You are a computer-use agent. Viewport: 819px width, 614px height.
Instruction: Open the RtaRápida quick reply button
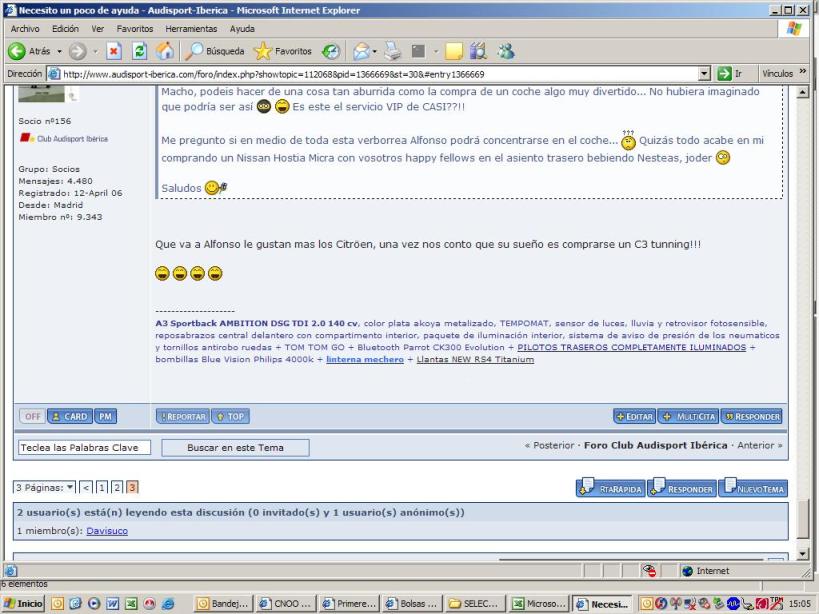click(611, 487)
